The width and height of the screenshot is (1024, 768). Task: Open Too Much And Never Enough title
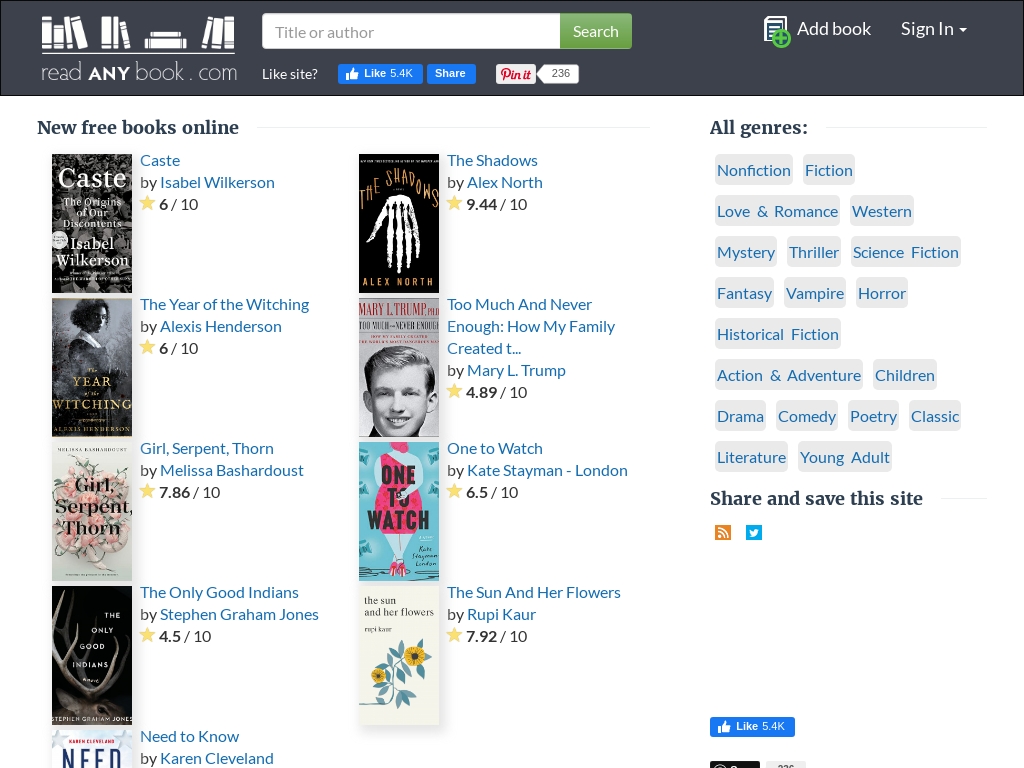(531, 327)
